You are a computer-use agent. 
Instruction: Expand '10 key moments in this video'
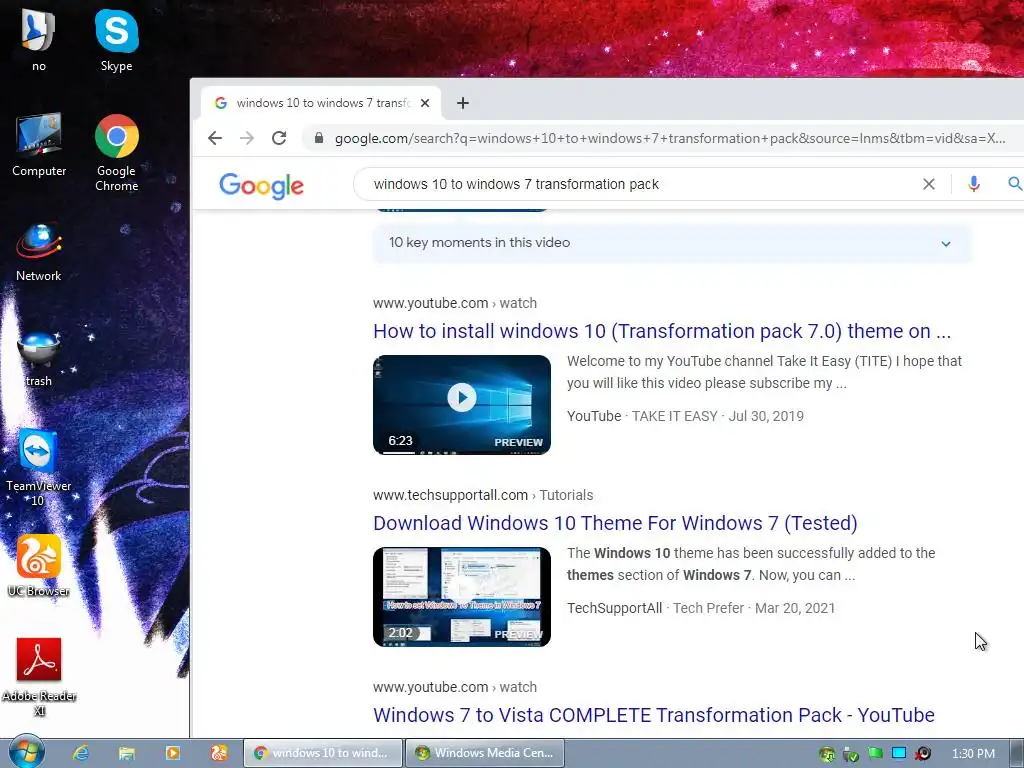pos(672,243)
